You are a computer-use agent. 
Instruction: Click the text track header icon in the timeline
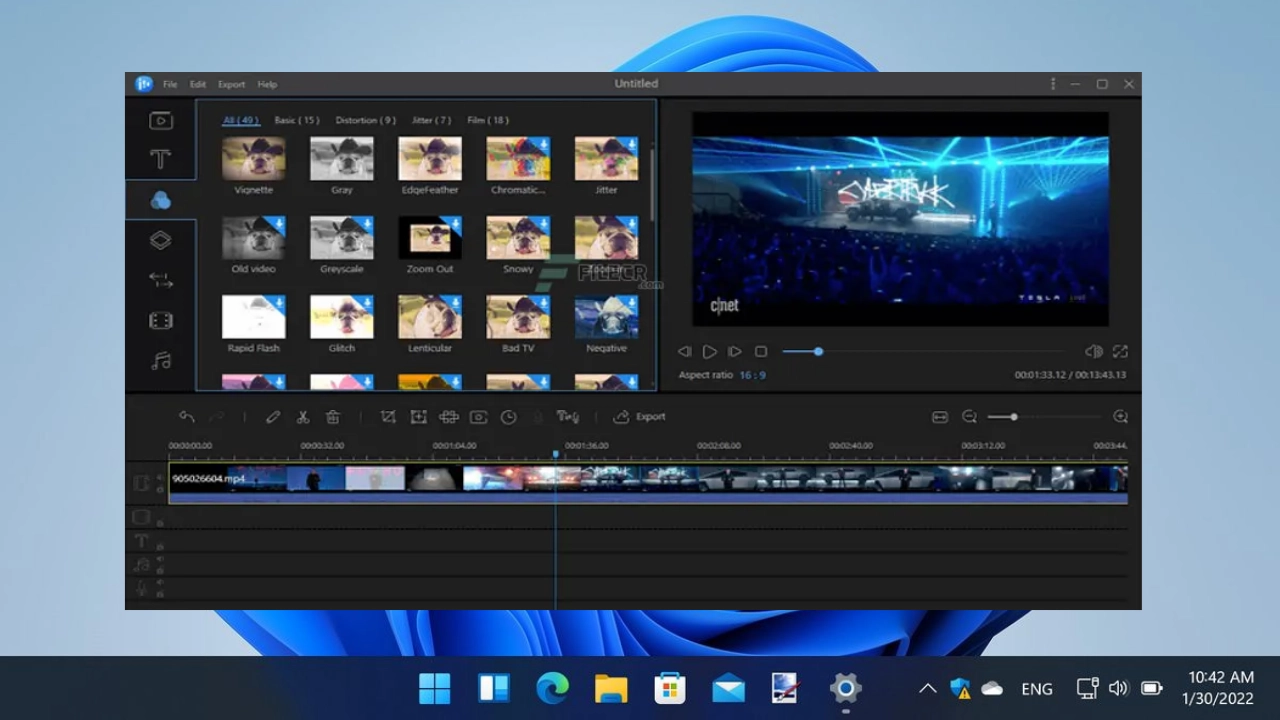pyautogui.click(x=141, y=541)
